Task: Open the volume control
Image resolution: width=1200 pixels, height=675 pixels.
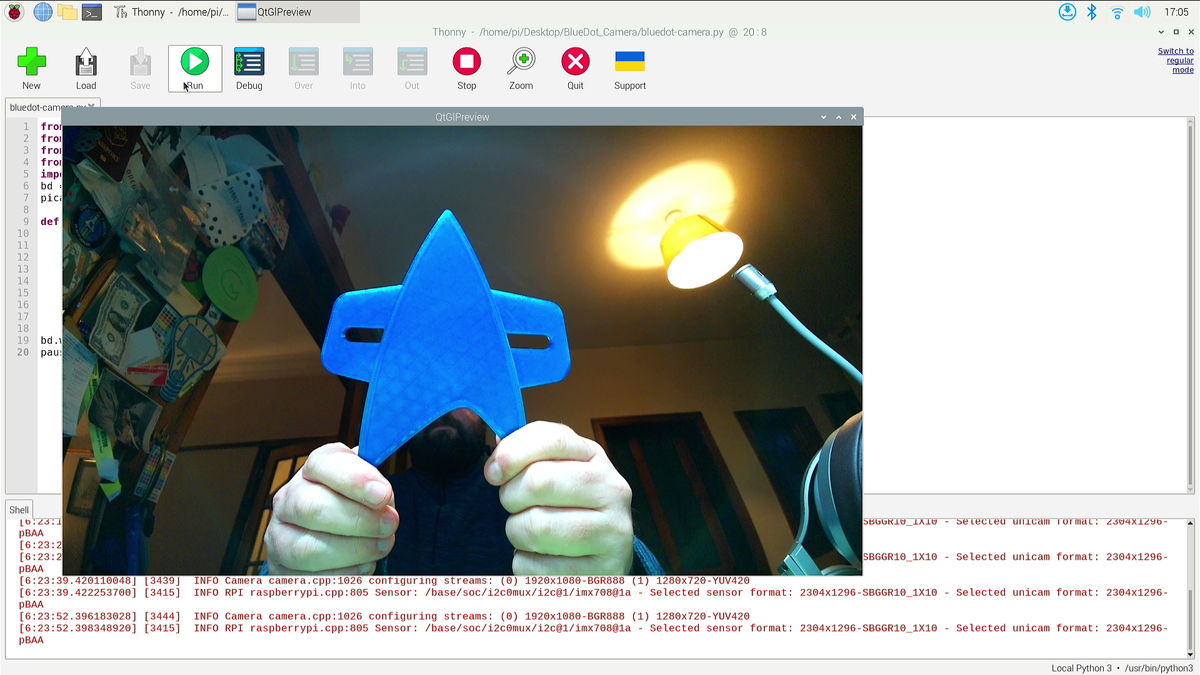Action: pyautogui.click(x=1142, y=12)
